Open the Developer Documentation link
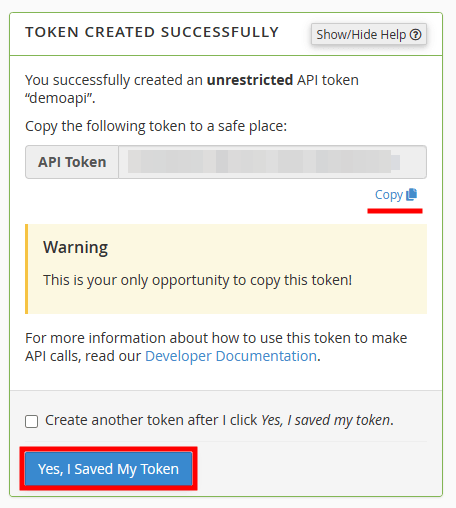This screenshot has width=456, height=508. pyautogui.click(x=231, y=356)
